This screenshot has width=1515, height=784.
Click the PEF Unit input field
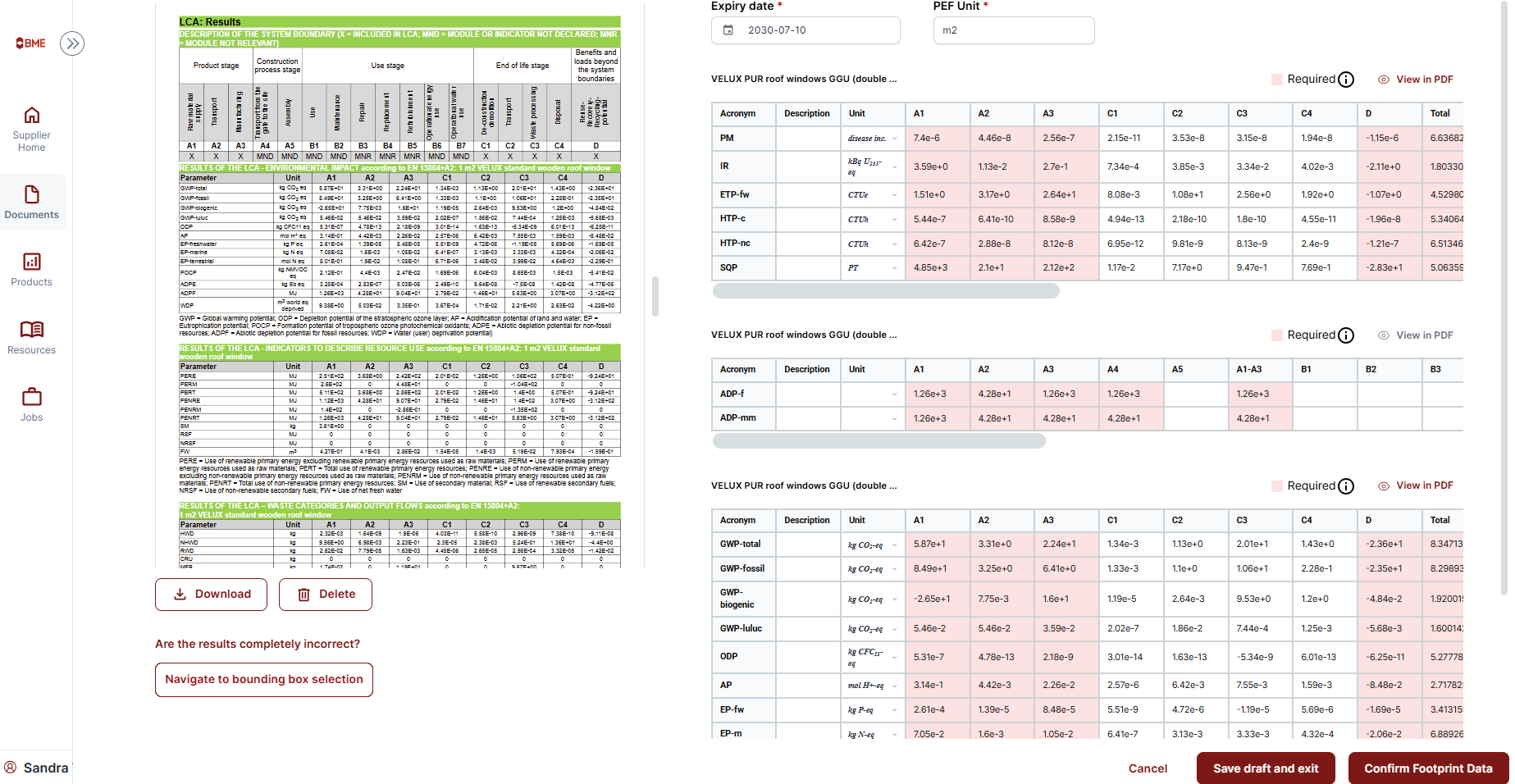pyautogui.click(x=1013, y=30)
